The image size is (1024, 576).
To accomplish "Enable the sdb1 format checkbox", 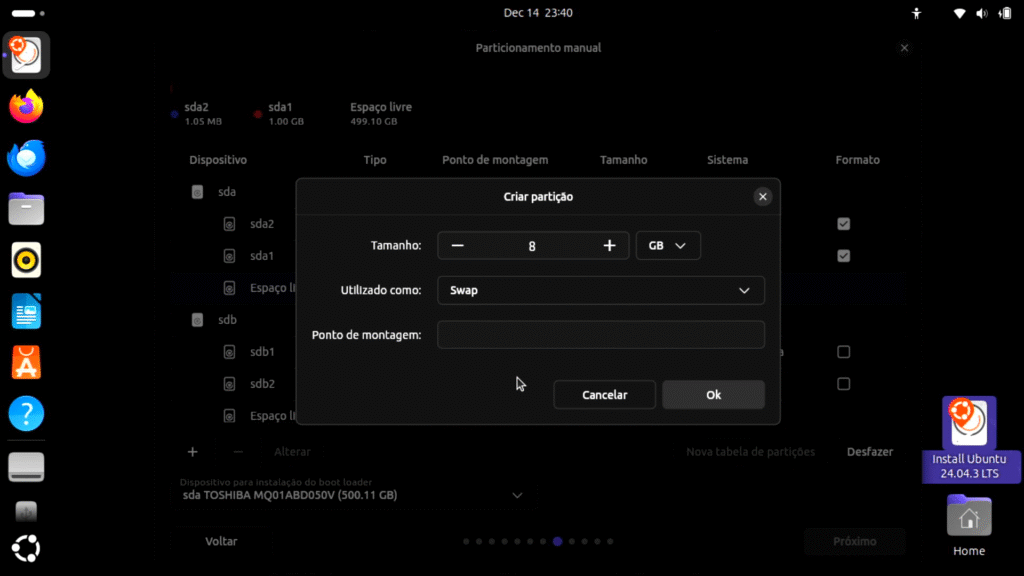I will click(x=844, y=352).
